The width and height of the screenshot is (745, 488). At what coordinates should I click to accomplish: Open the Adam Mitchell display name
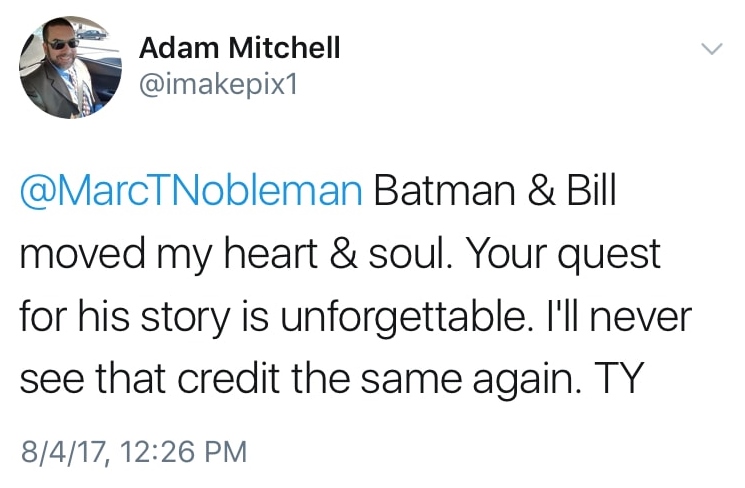click(x=239, y=47)
